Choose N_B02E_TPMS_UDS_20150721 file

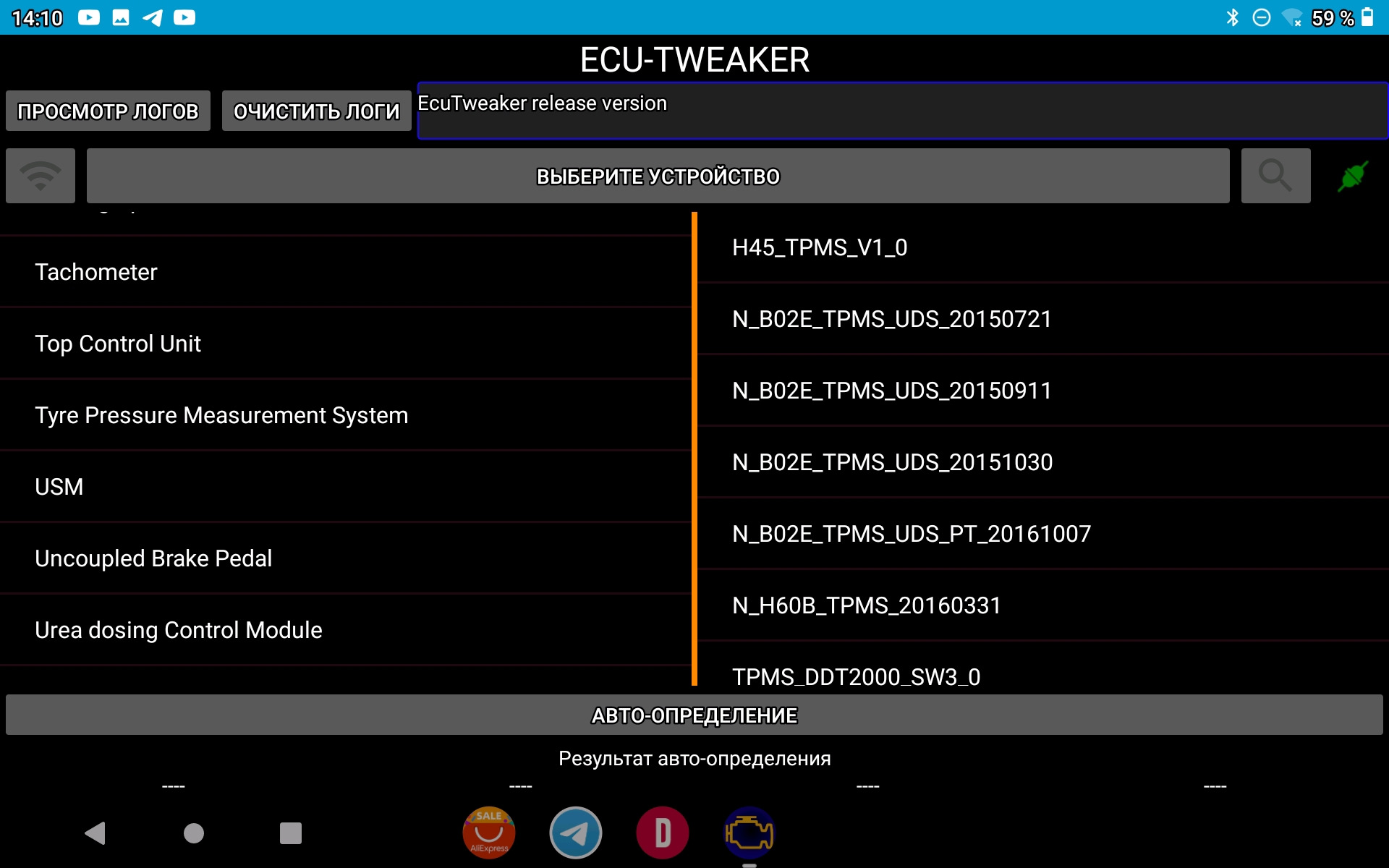pyautogui.click(x=1043, y=319)
